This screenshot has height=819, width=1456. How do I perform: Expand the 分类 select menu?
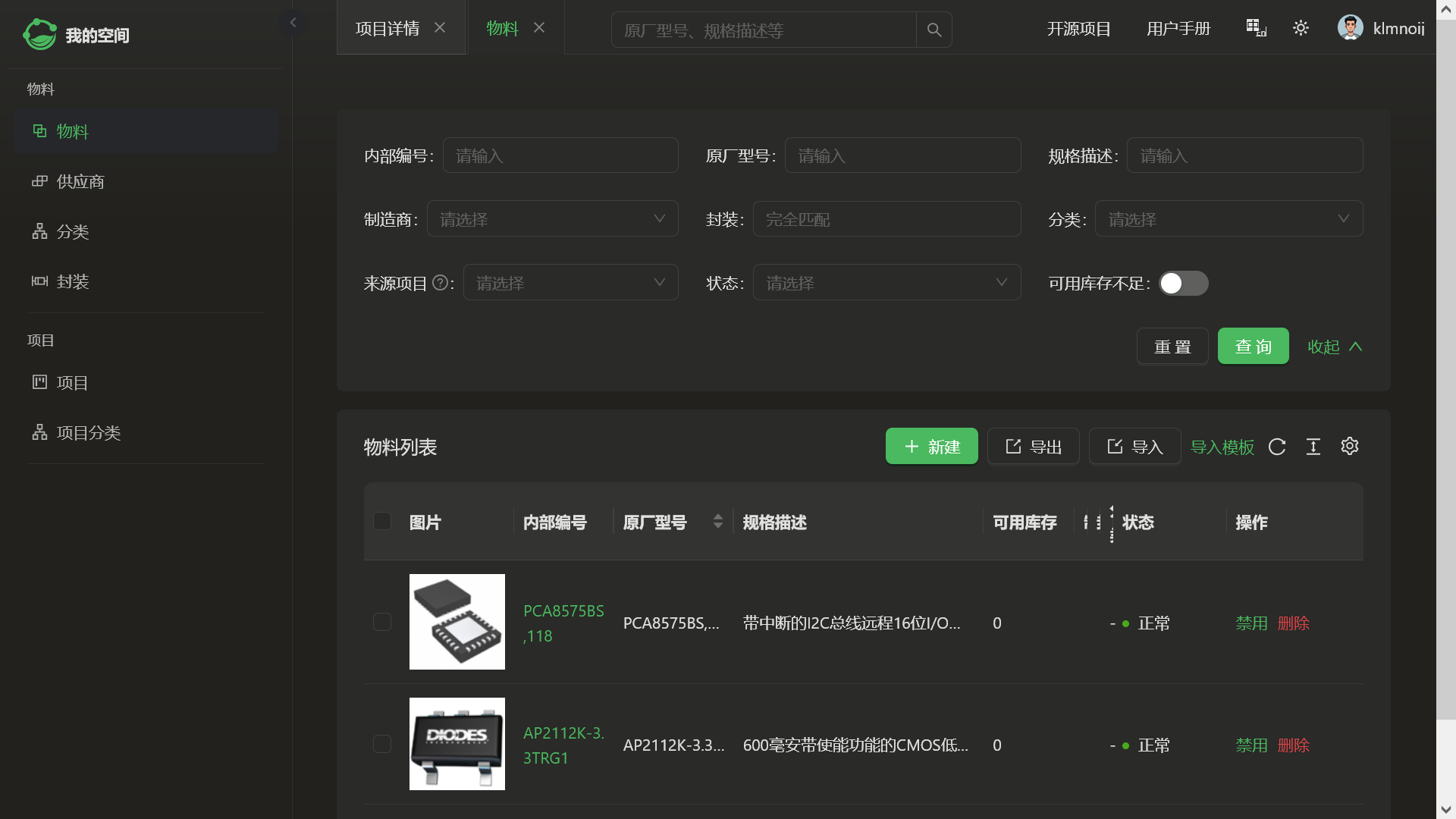click(1228, 218)
